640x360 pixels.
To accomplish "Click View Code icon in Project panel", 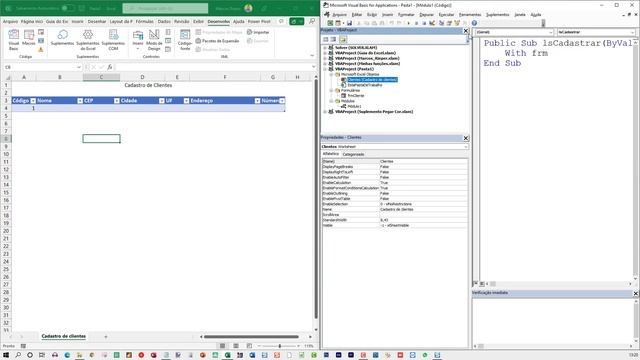I will click(x=326, y=40).
